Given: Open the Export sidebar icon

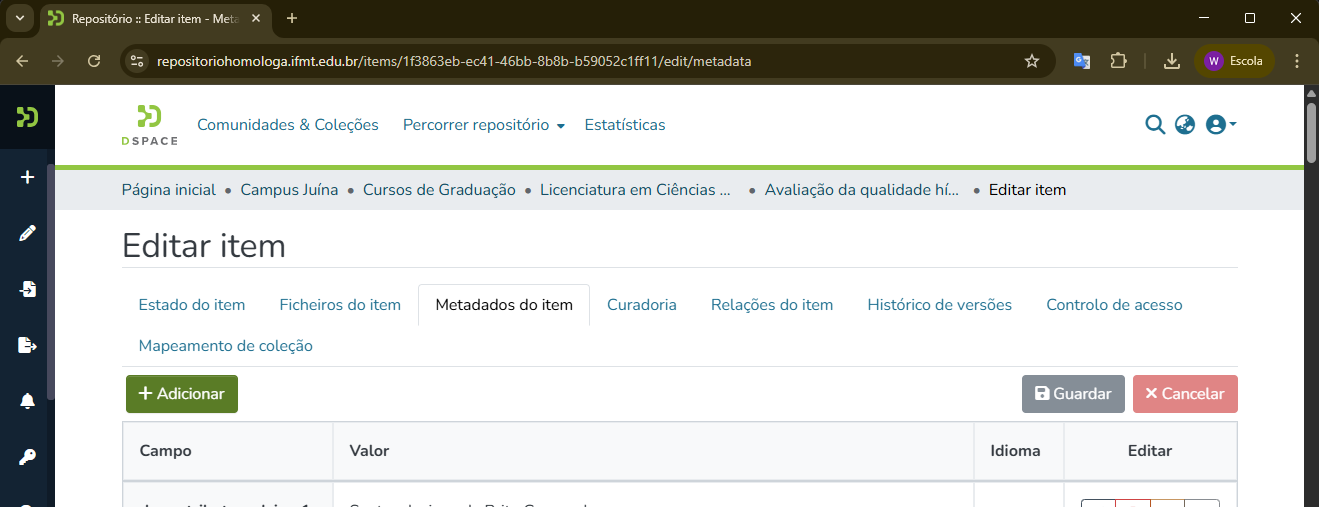Looking at the screenshot, I should (27, 345).
